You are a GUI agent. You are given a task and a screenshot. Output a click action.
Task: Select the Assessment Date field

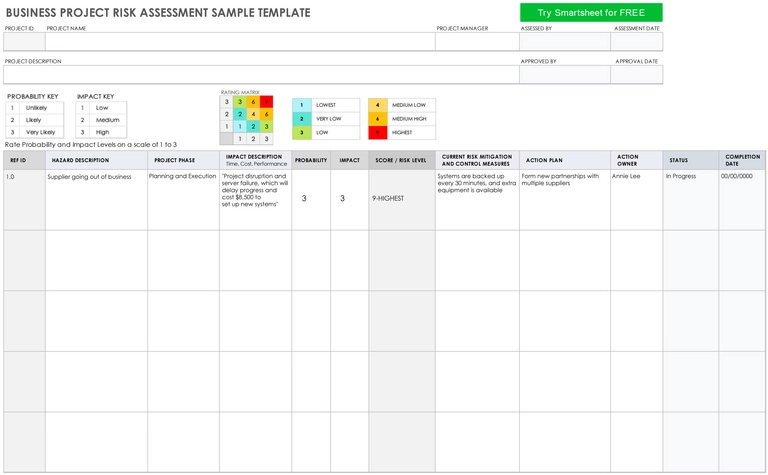[637, 42]
